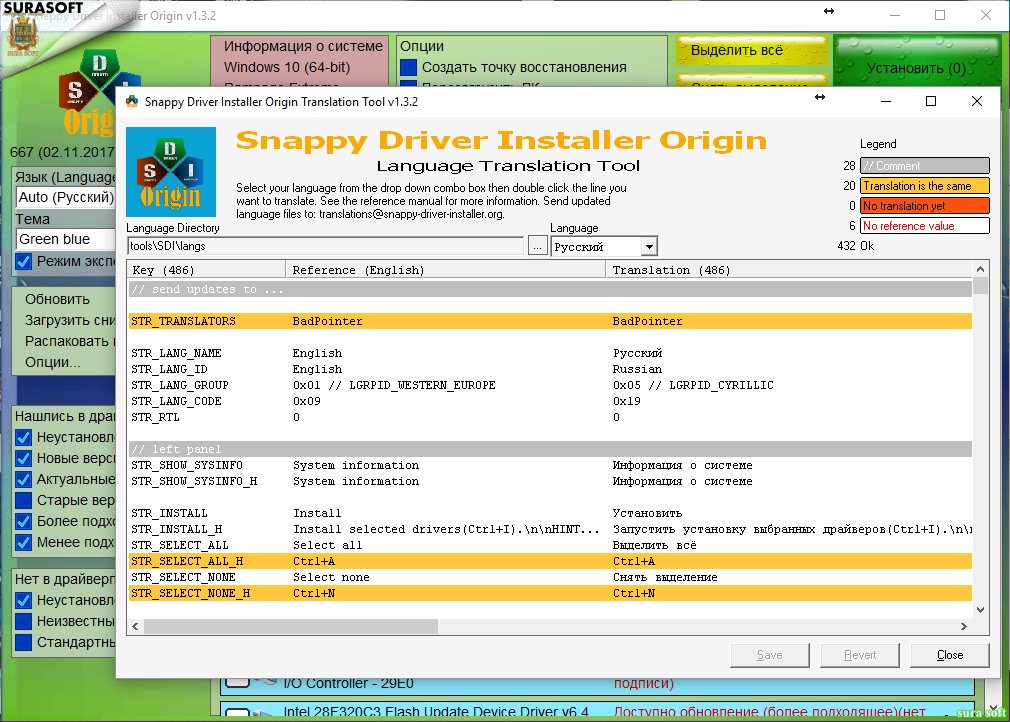This screenshot has width=1010, height=722.
Task: Toggle the 'Создать точку восстановления' checkbox
Action: [408, 68]
